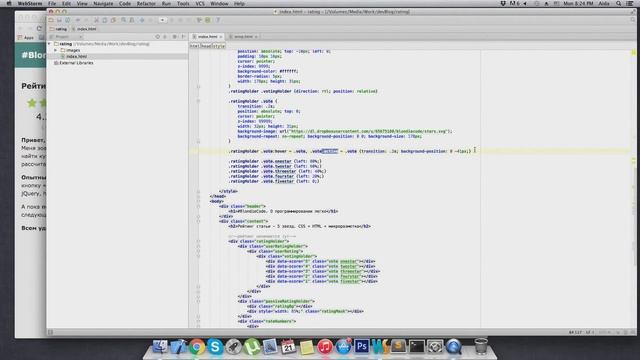
Task: Click the Save All toolbar icon
Action: pyautogui.click(x=59, y=20)
